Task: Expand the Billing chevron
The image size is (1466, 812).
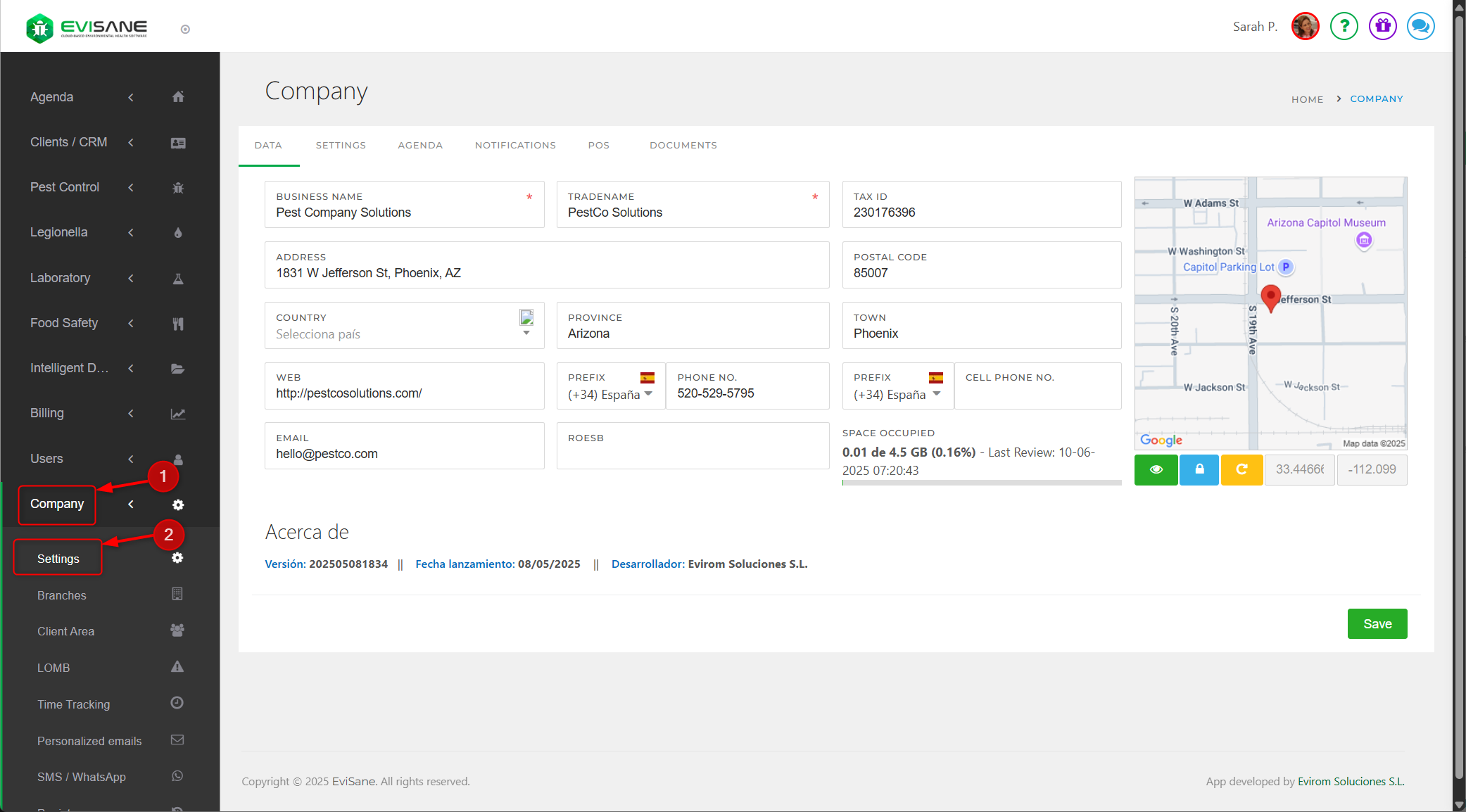Action: (x=131, y=413)
